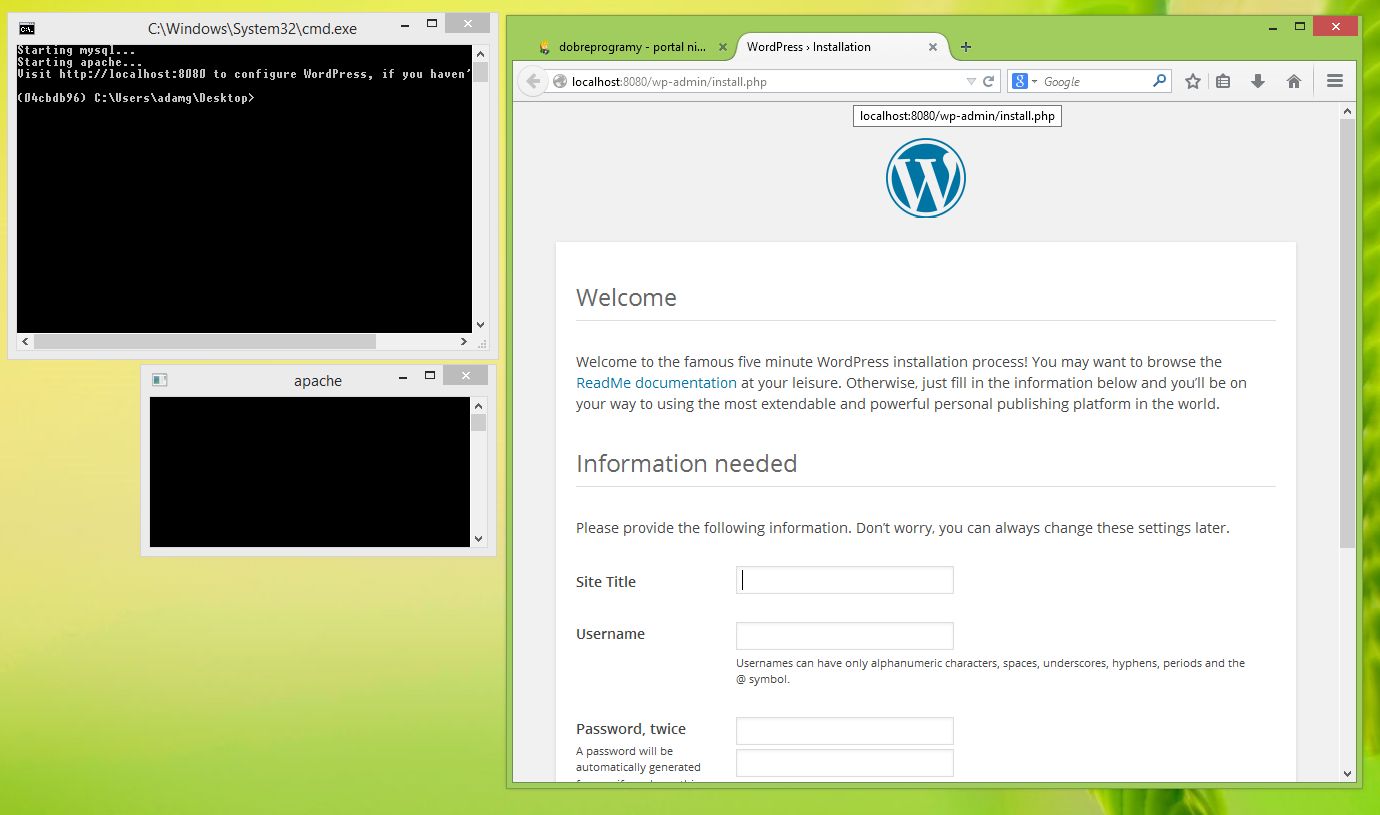Bookmark this page with the star icon
This screenshot has width=1380, height=815.
[1192, 82]
